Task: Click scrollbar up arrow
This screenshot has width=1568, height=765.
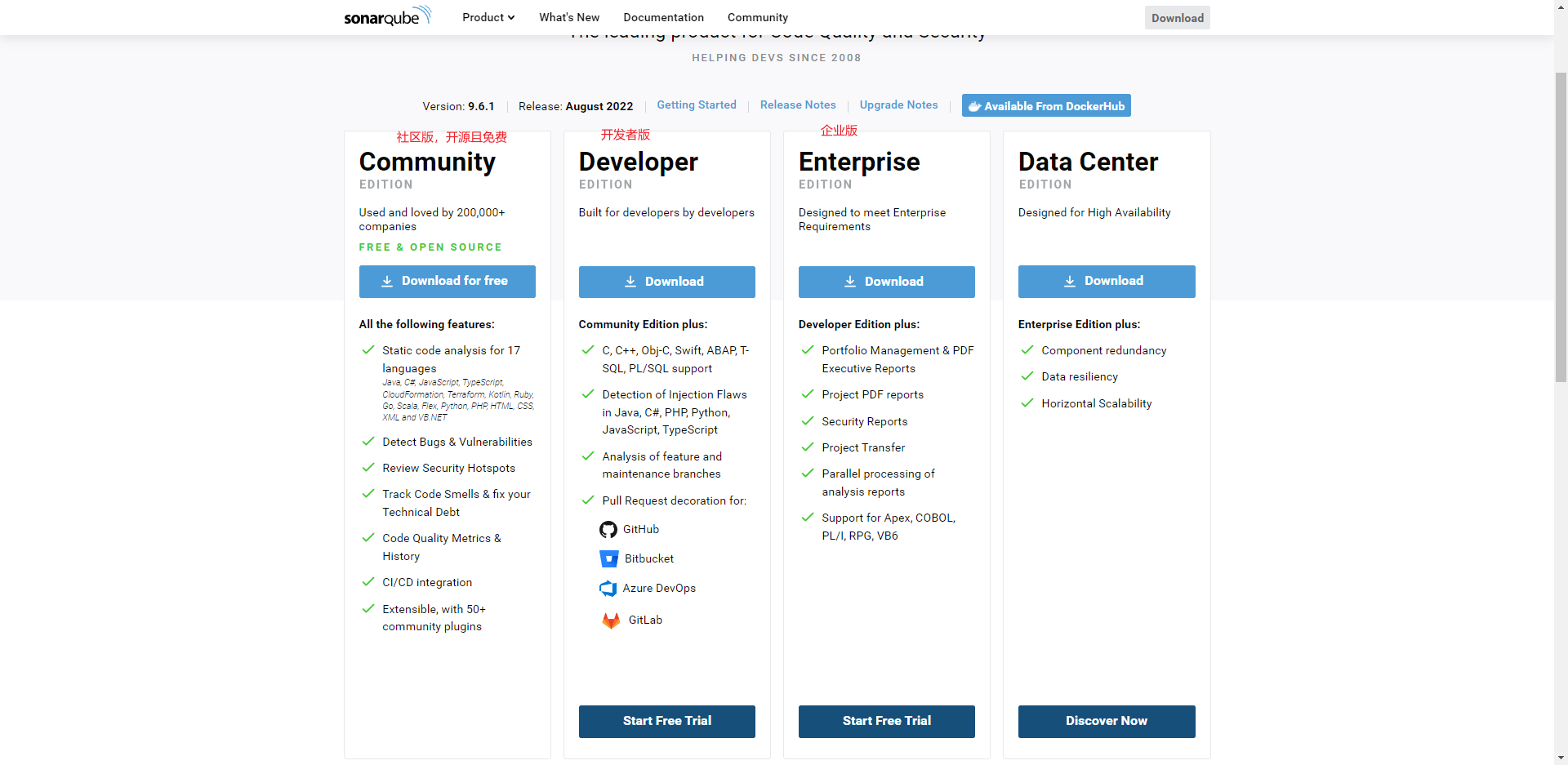Action: 1561,7
